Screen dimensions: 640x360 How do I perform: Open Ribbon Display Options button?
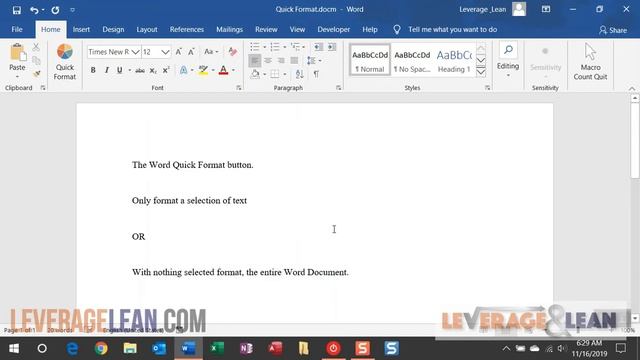pyautogui.click(x=546, y=9)
